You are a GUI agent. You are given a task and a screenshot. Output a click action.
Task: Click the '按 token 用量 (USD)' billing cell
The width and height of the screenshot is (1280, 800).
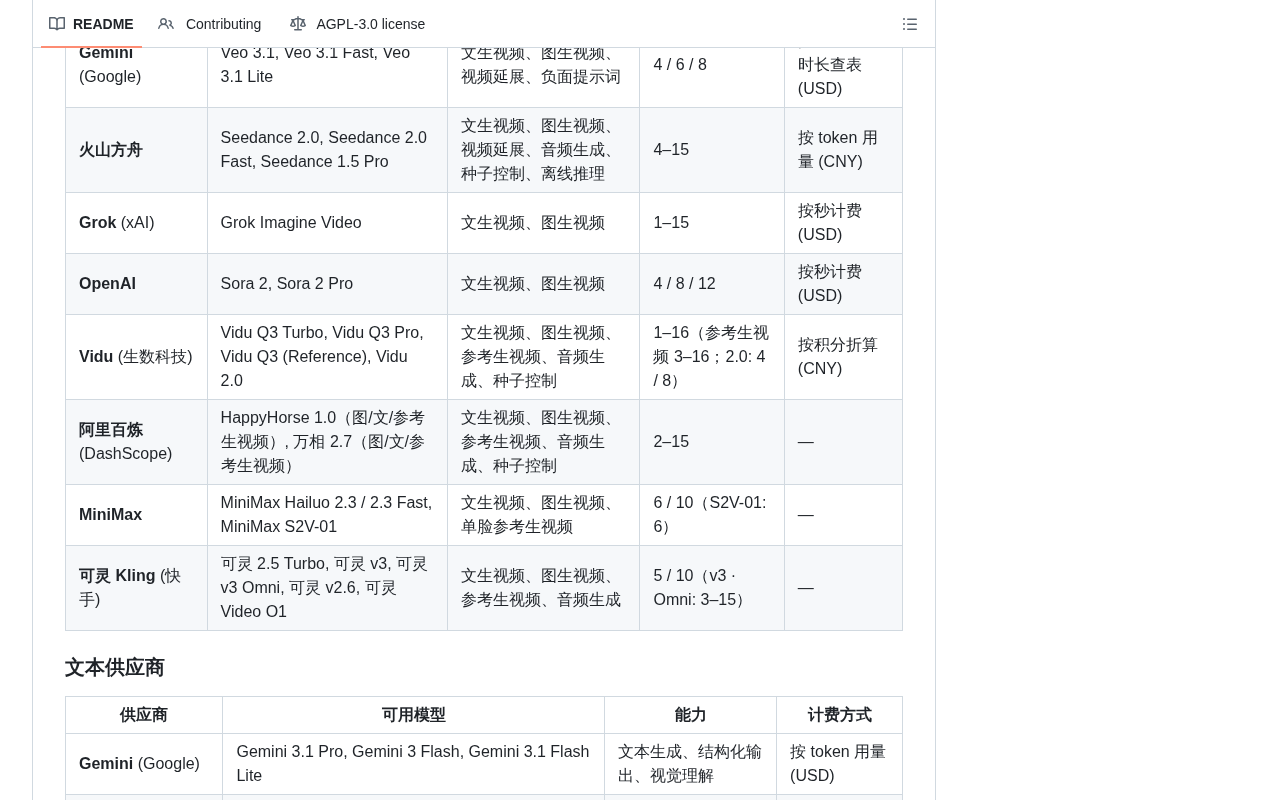[839, 764]
